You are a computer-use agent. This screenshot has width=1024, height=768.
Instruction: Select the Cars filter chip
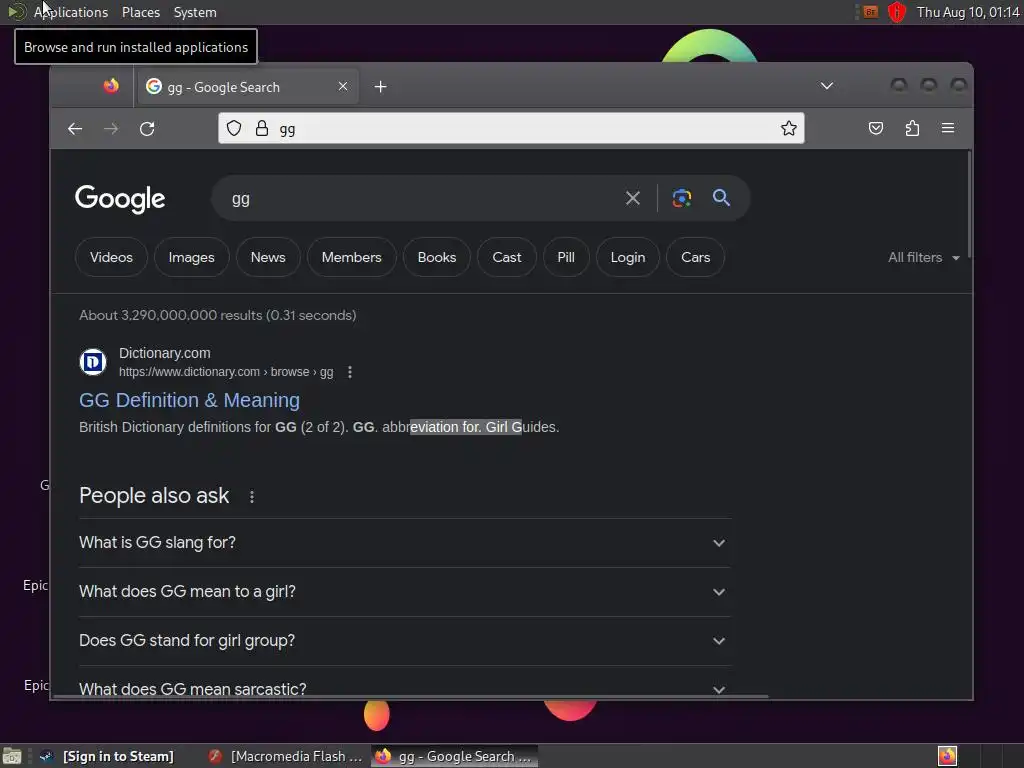(x=696, y=257)
